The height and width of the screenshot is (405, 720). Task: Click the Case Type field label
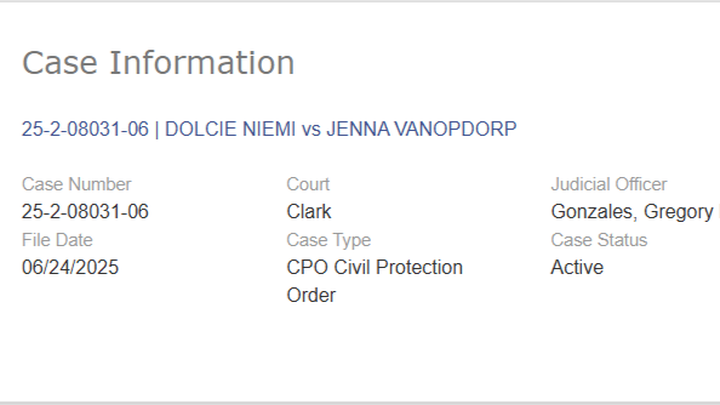pos(328,240)
